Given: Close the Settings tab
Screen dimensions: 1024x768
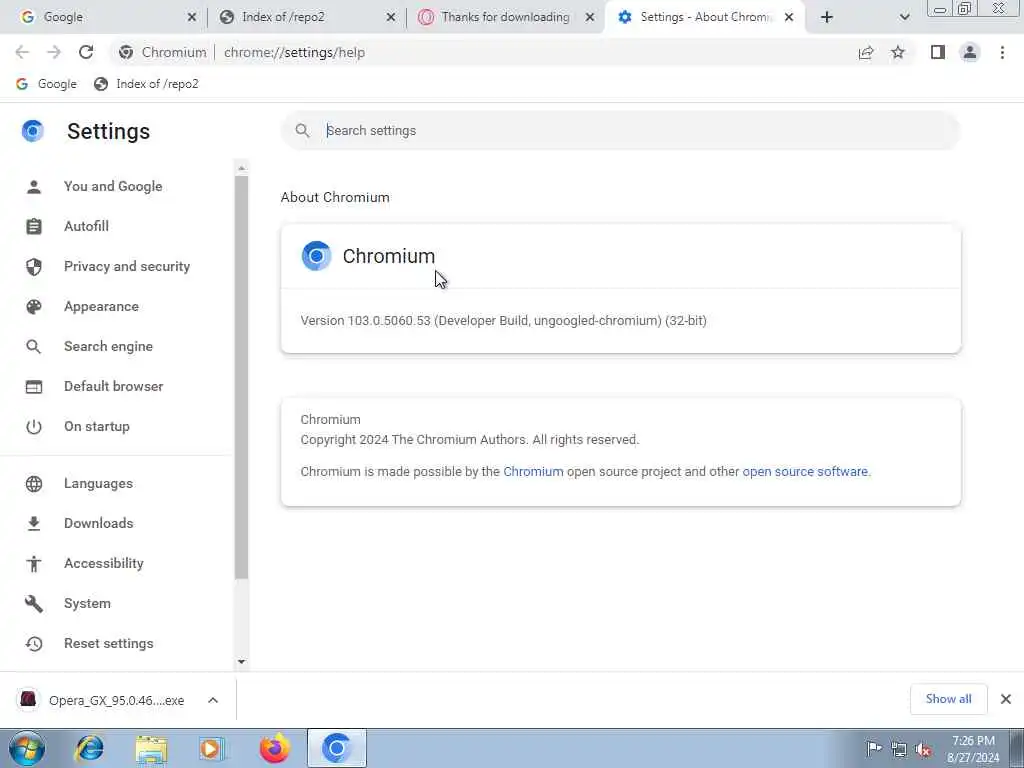Looking at the screenshot, I should 789,17.
